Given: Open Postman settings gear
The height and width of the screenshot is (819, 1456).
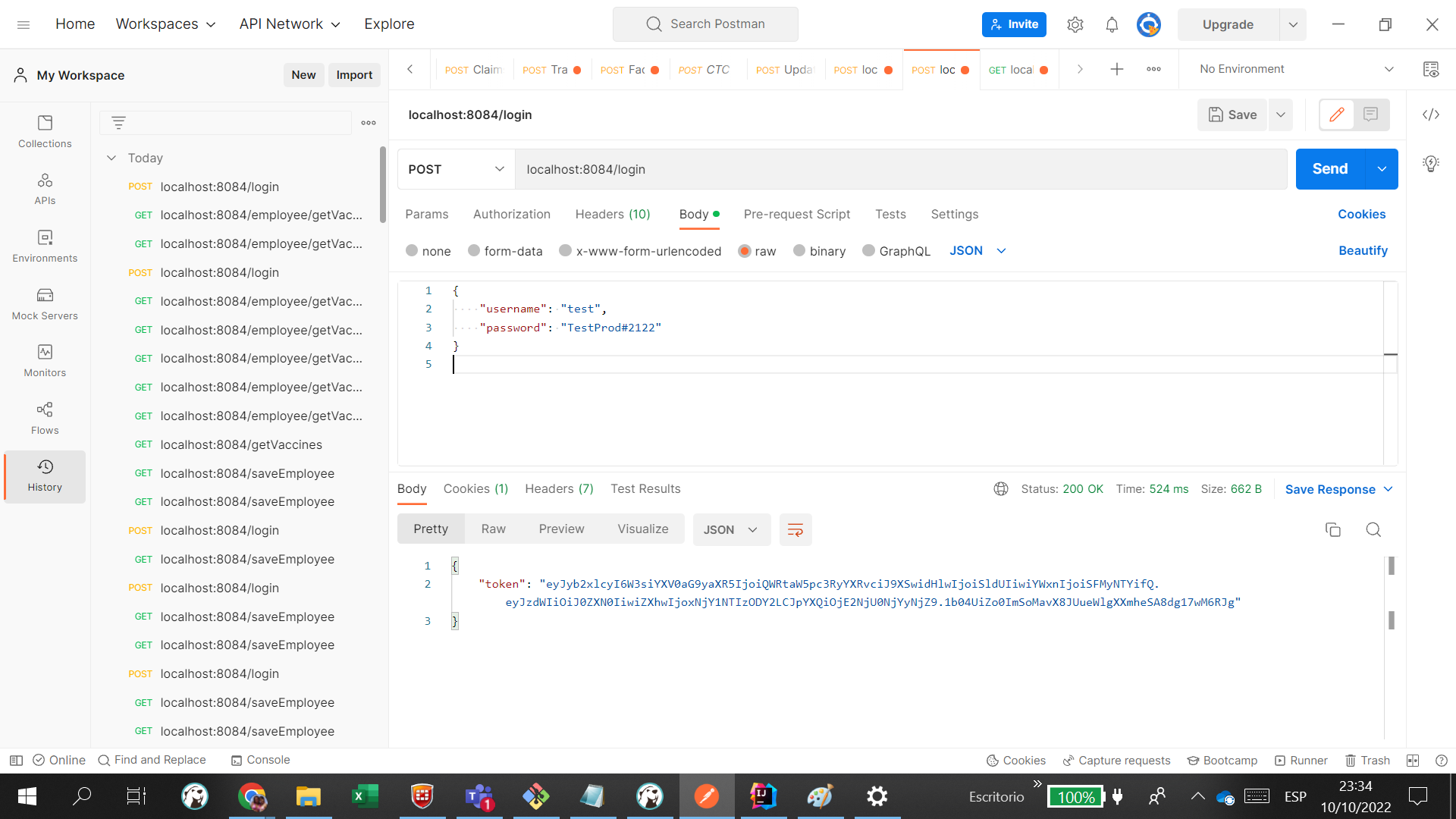Looking at the screenshot, I should click(1075, 24).
